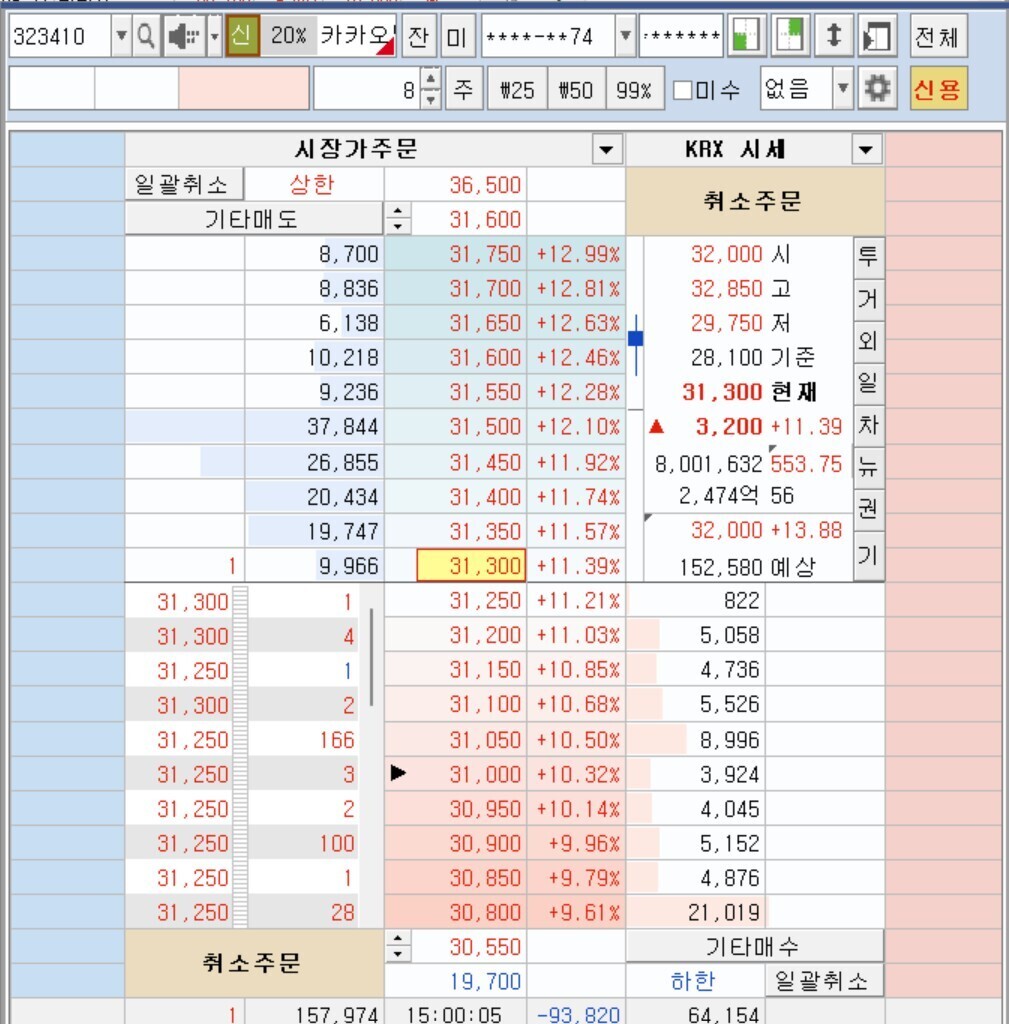Open the 없음 dropdown

(842, 88)
